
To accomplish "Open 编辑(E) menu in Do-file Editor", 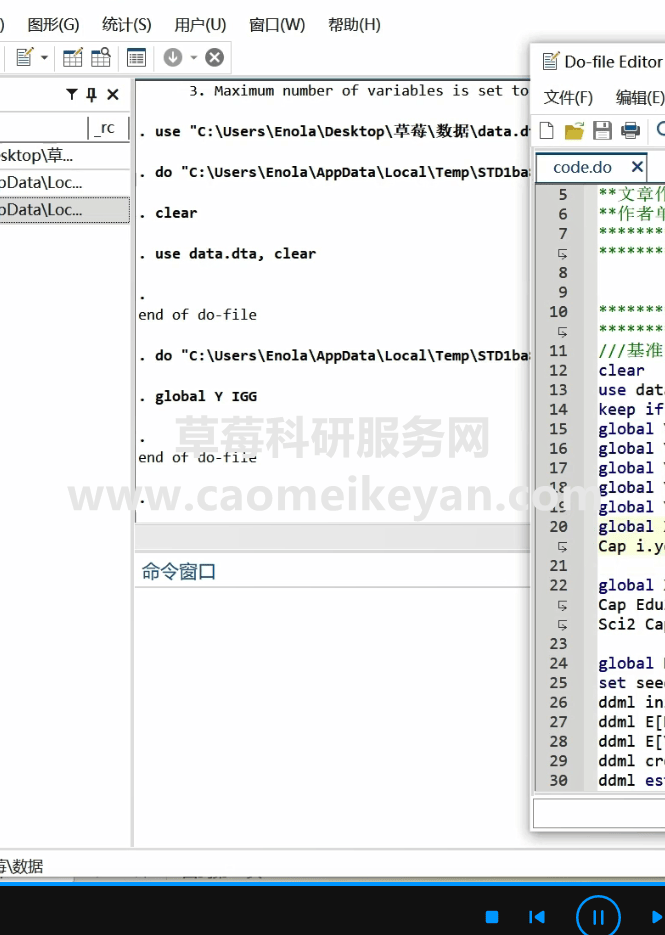I will (640, 97).
